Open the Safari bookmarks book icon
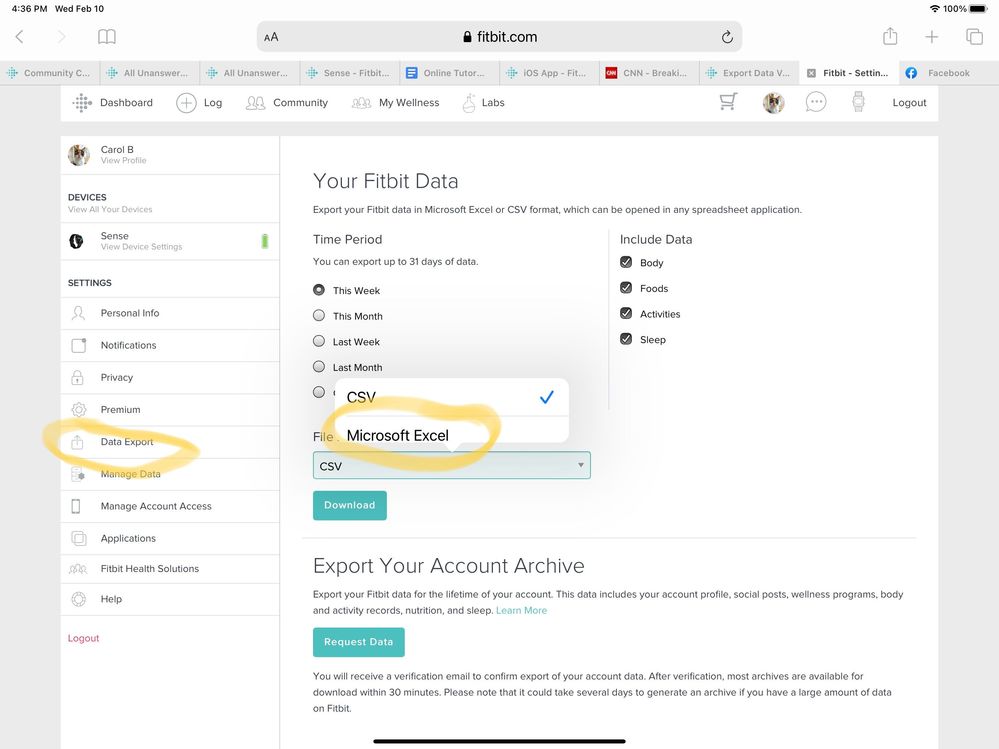 point(106,37)
